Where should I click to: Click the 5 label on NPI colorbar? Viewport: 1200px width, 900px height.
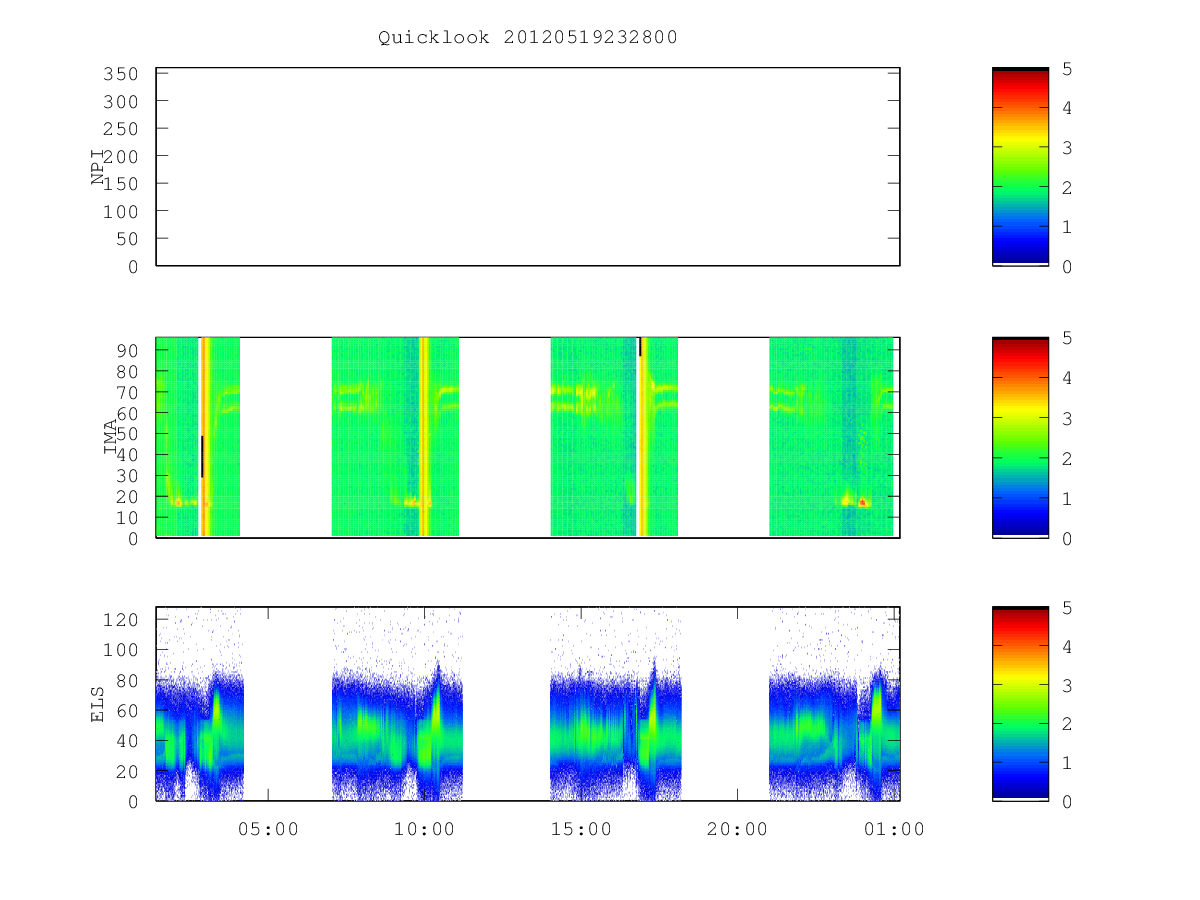coord(1067,69)
